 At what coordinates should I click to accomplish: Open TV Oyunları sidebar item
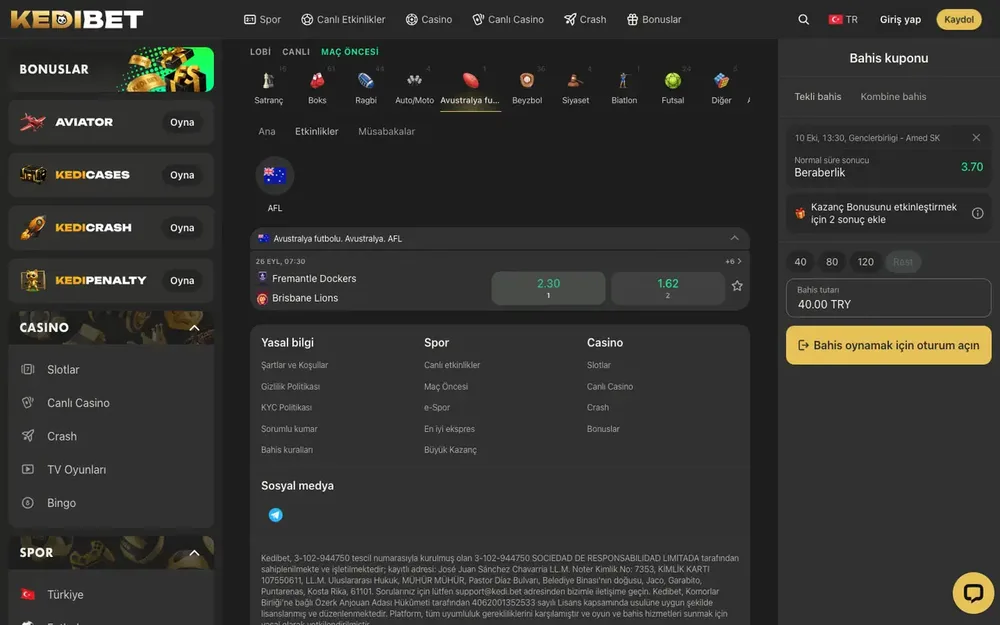coord(76,469)
